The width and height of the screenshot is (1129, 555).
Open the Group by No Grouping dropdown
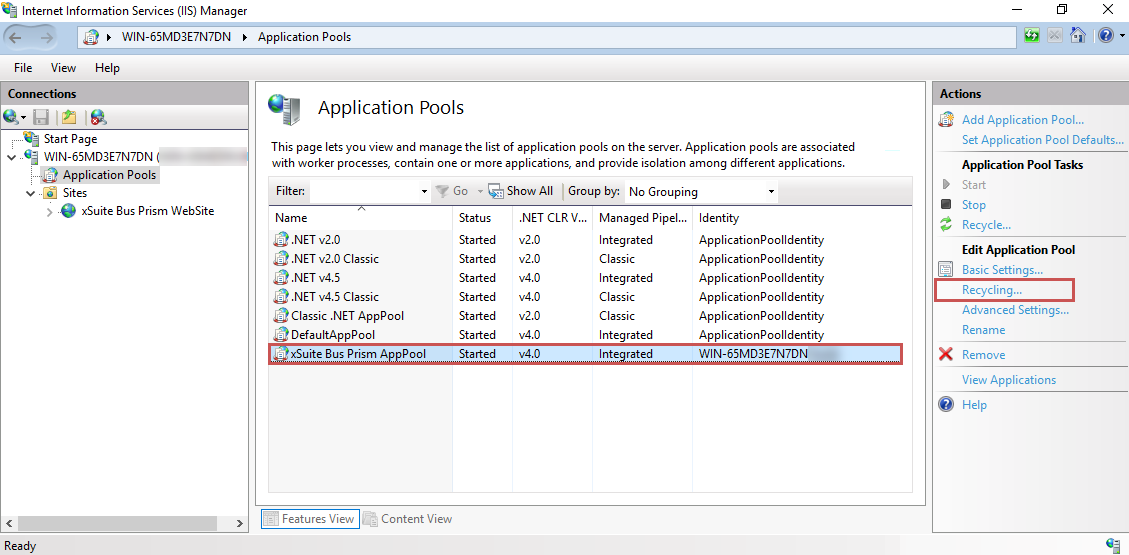(x=701, y=191)
